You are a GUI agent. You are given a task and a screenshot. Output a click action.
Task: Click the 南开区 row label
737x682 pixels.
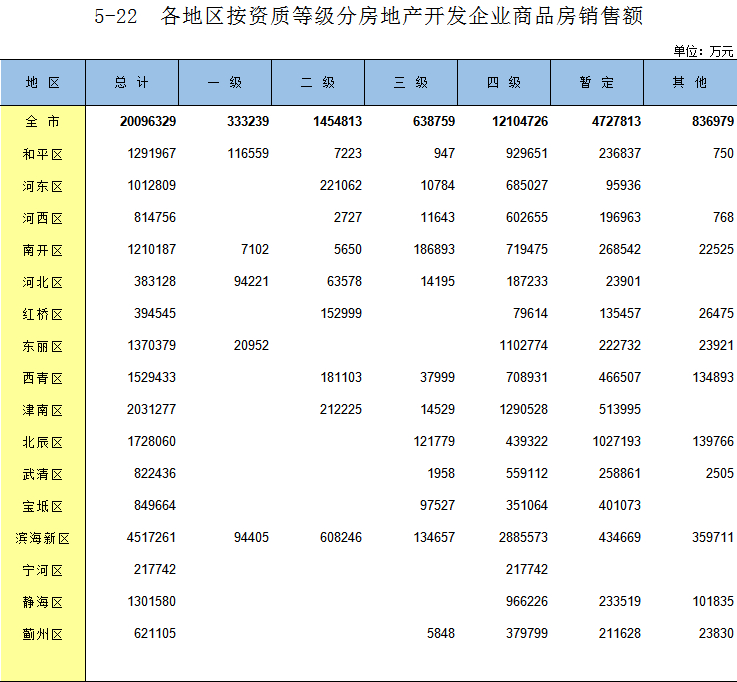43,250
